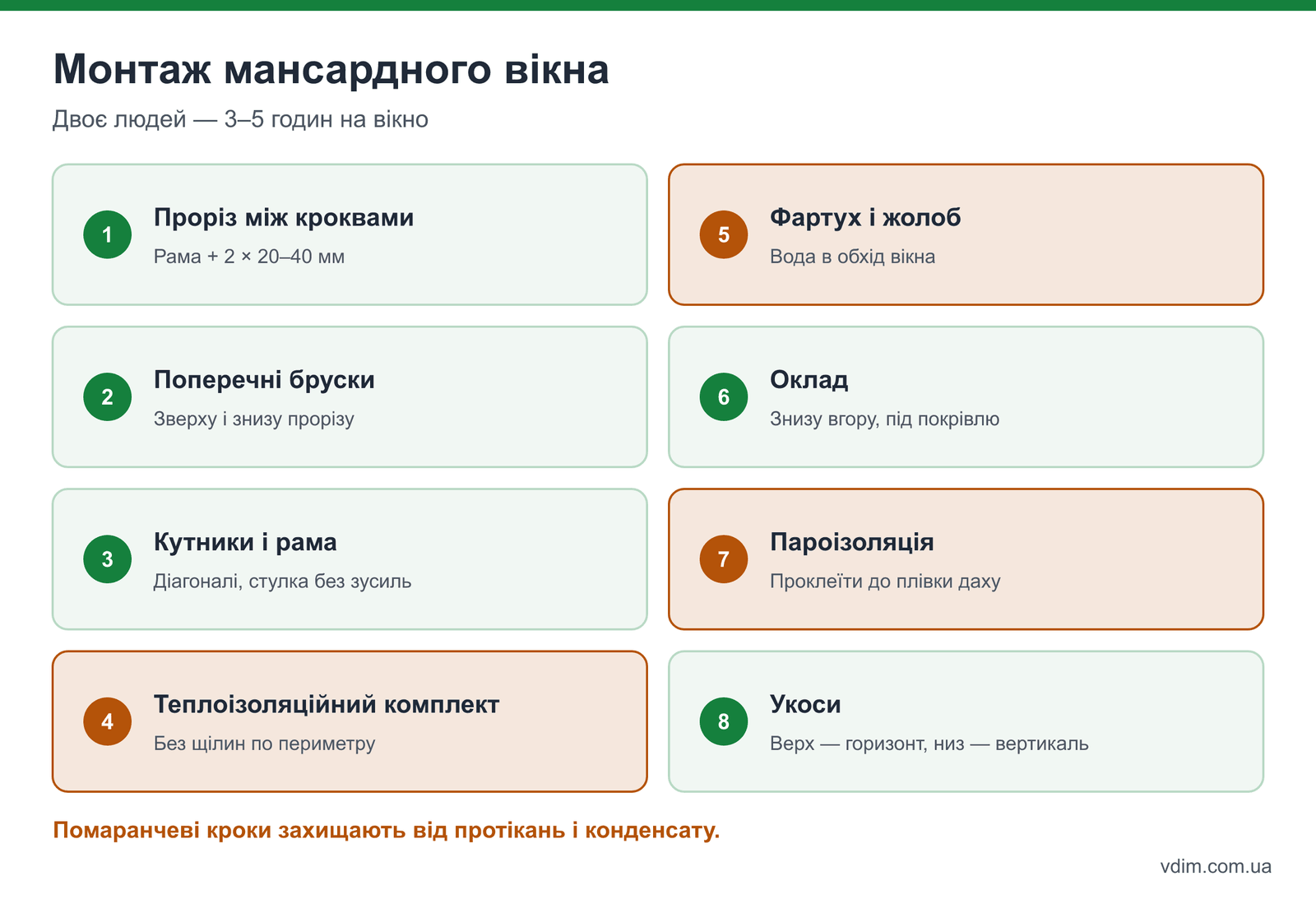Screen dimensions: 1316x899
Task: Select the heading "Кутники і рама"
Action: [x=245, y=542]
